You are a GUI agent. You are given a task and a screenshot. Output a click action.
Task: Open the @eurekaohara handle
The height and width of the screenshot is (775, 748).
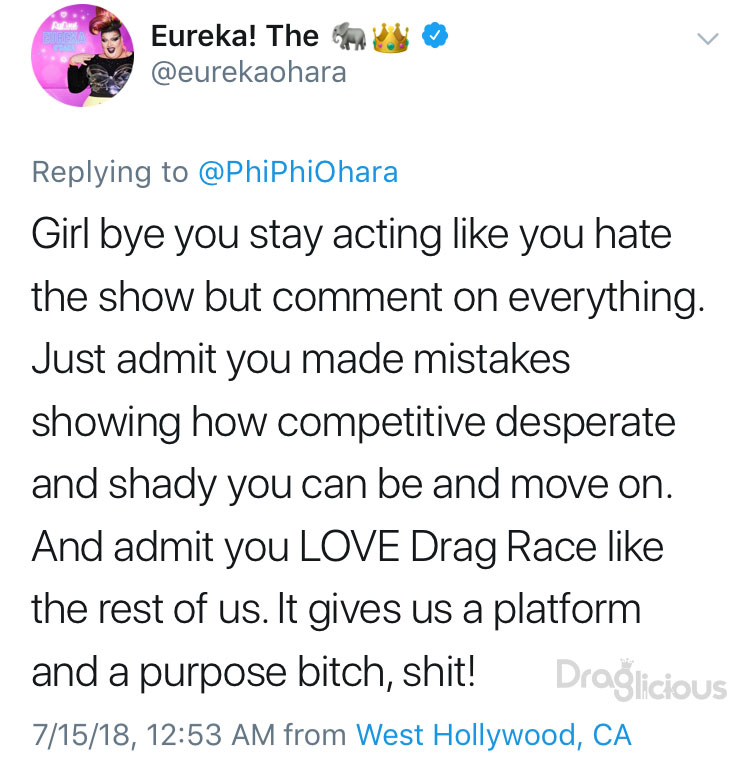(249, 73)
